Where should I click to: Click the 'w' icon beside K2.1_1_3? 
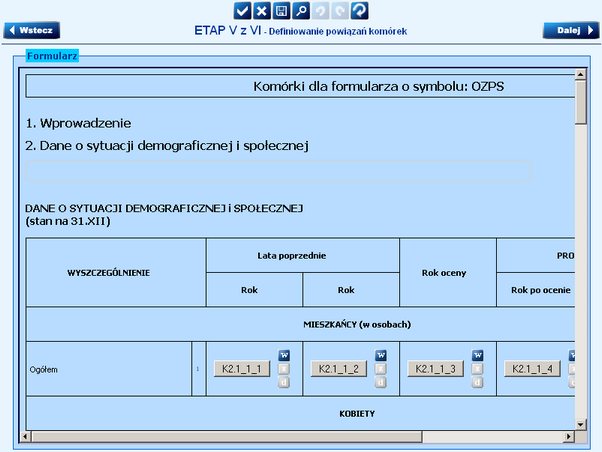point(478,355)
